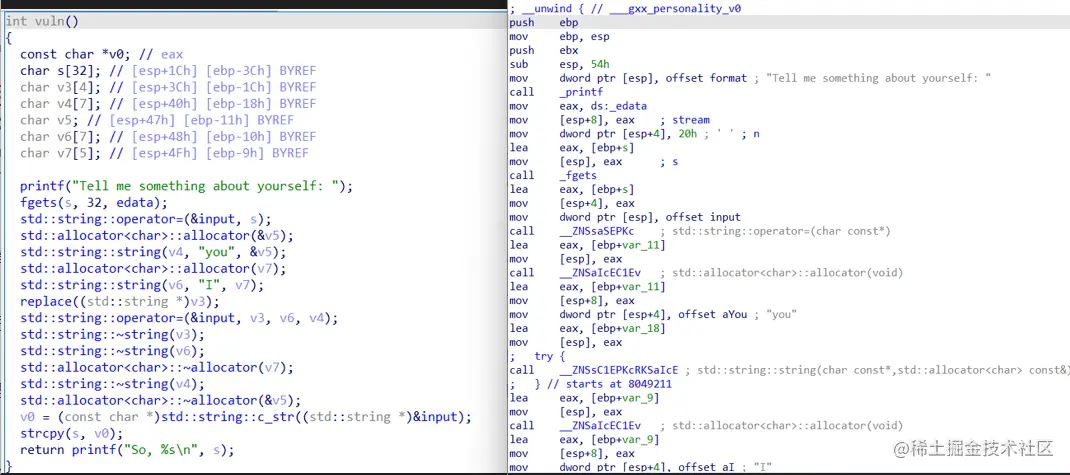Click the 'call __ZNSsaSEPKc' instruction
The width and height of the screenshot is (1070, 475).
[x=572, y=231]
